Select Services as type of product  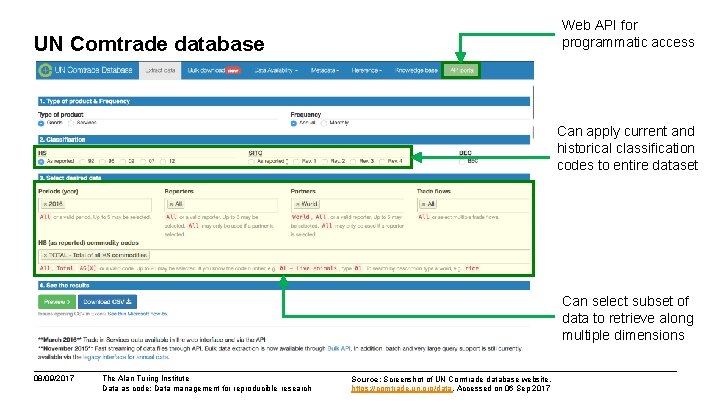71,123
